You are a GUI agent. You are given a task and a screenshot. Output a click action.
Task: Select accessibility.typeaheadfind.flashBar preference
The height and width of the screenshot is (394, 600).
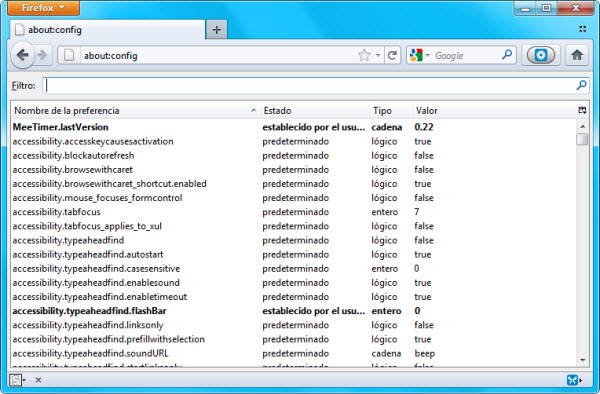[x=293, y=311]
